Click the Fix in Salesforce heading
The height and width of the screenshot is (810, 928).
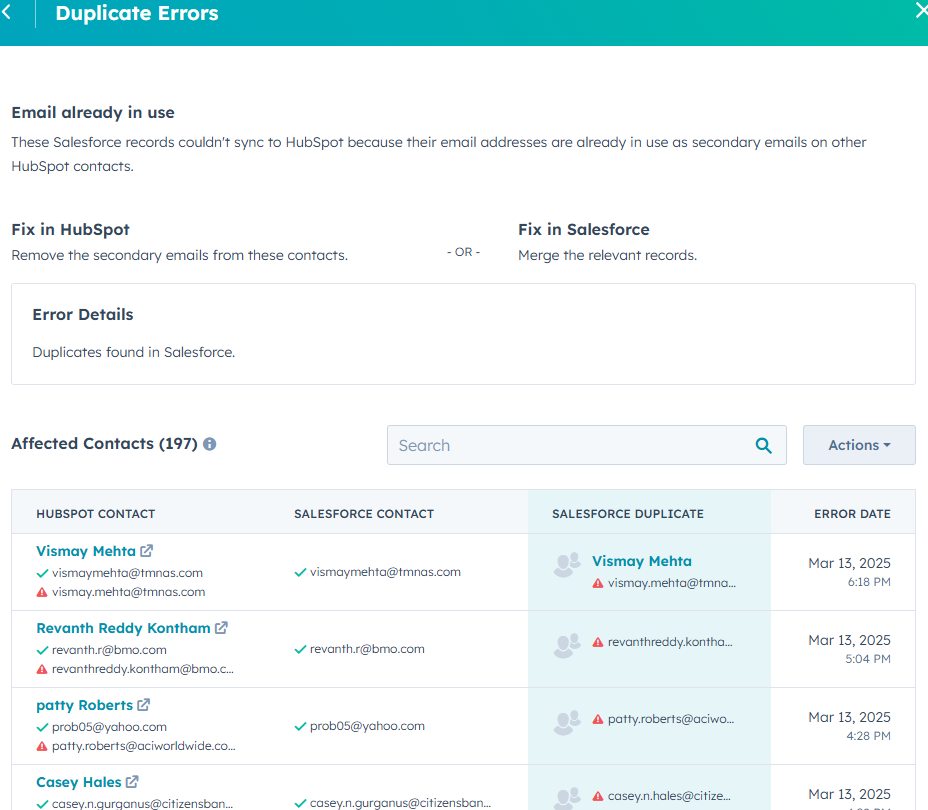click(584, 230)
